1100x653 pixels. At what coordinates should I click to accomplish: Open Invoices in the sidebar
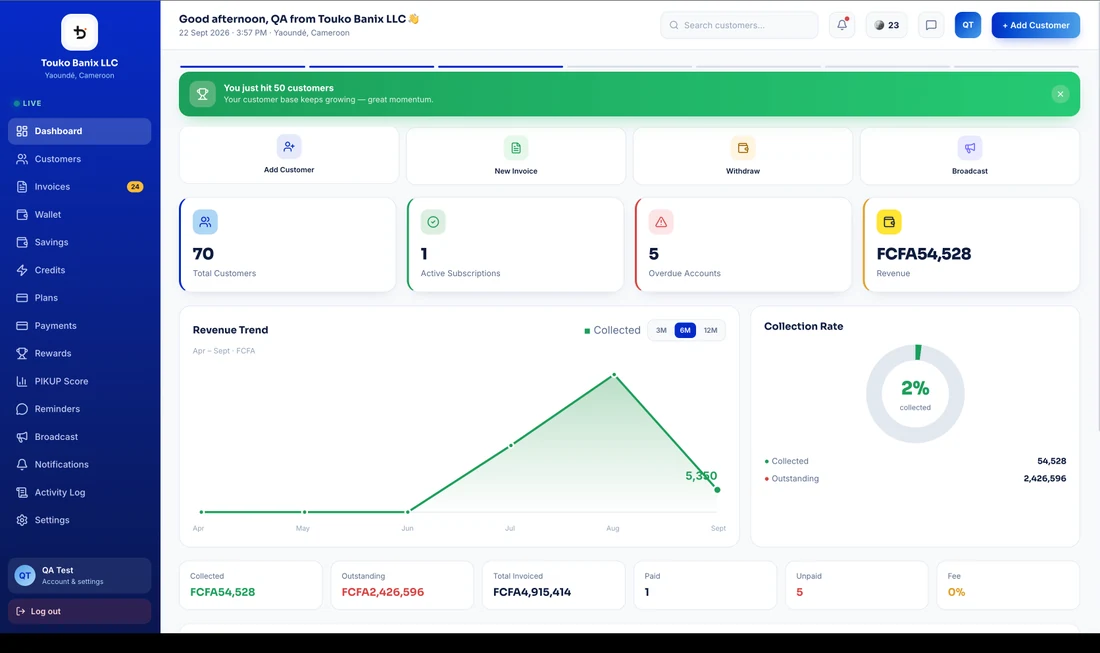tap(79, 187)
